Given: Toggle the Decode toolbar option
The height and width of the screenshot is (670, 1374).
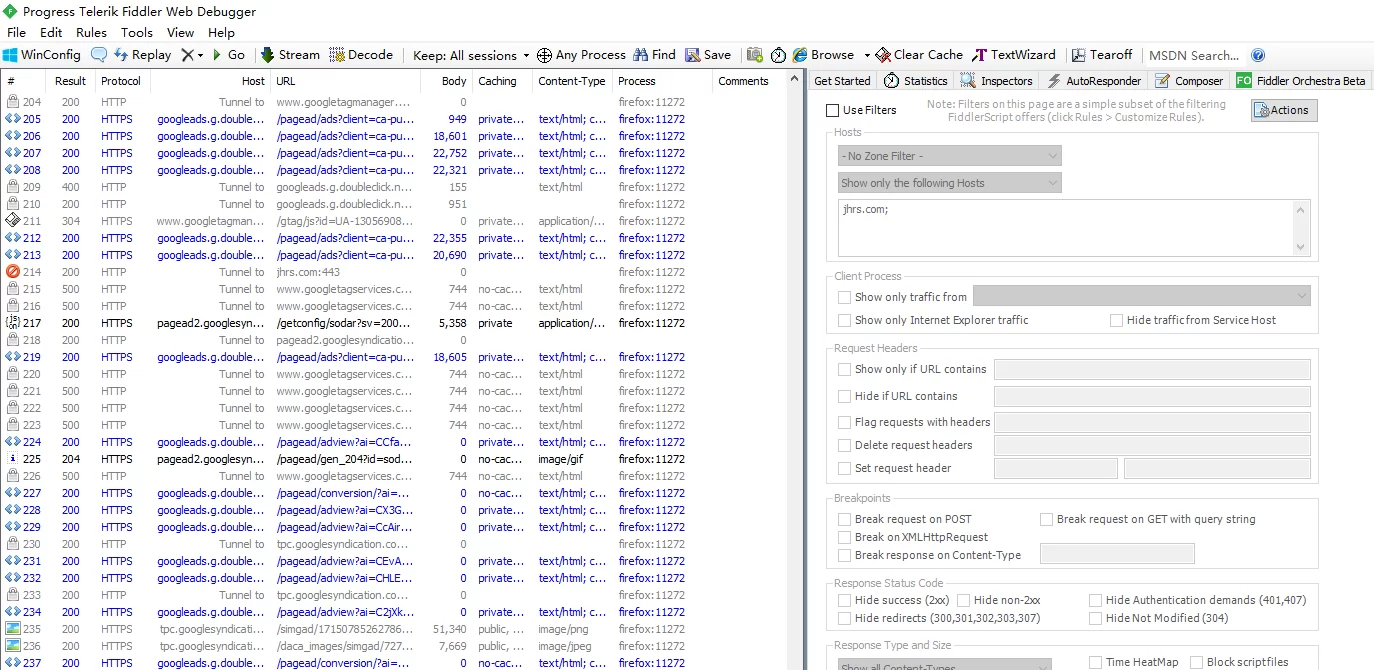Looking at the screenshot, I should tap(361, 55).
